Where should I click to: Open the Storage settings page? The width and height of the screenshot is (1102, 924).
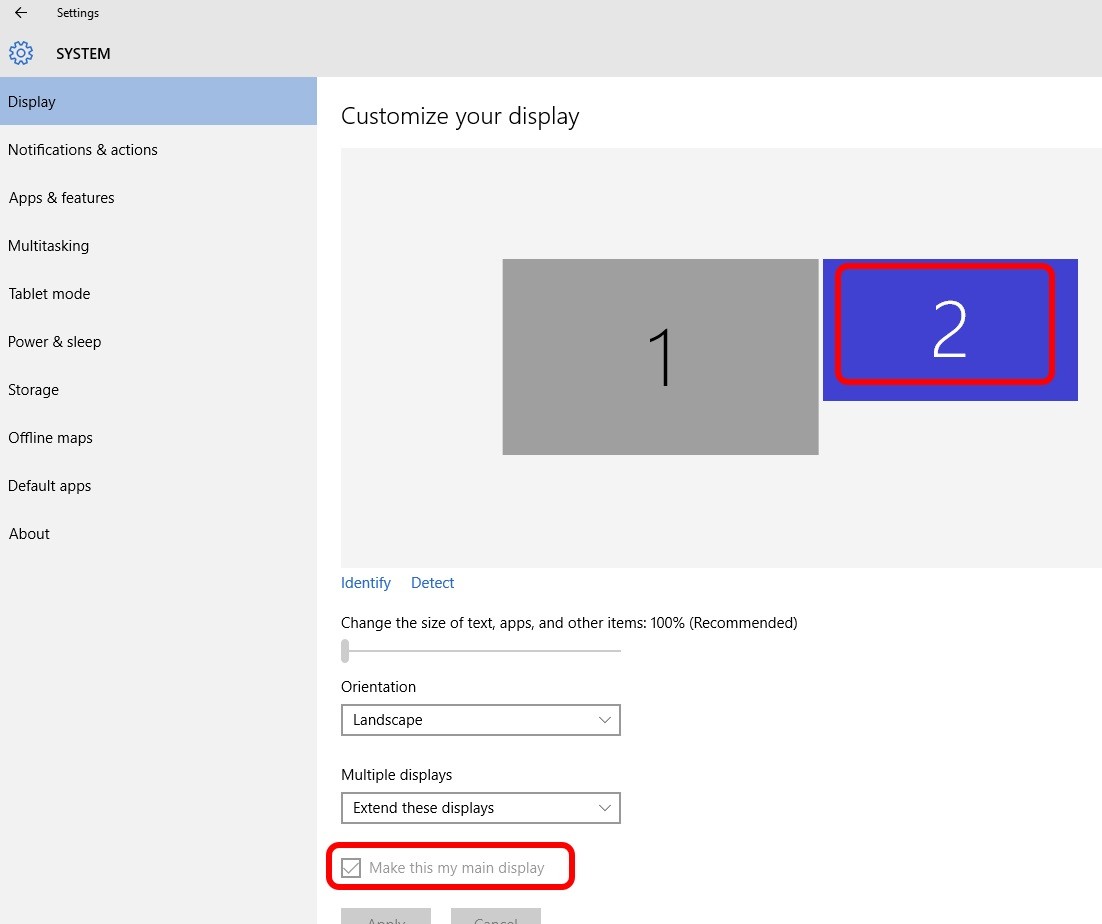[x=34, y=390]
